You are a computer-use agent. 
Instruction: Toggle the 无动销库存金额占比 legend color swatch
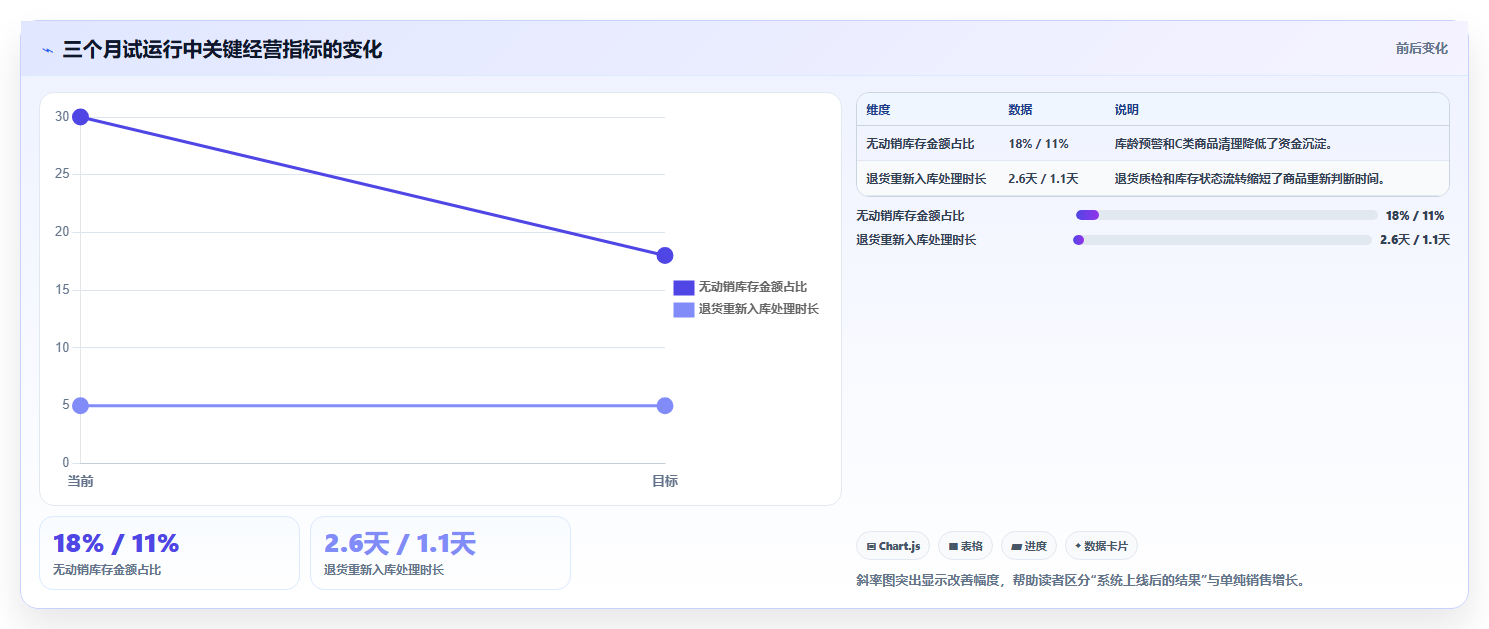684,287
